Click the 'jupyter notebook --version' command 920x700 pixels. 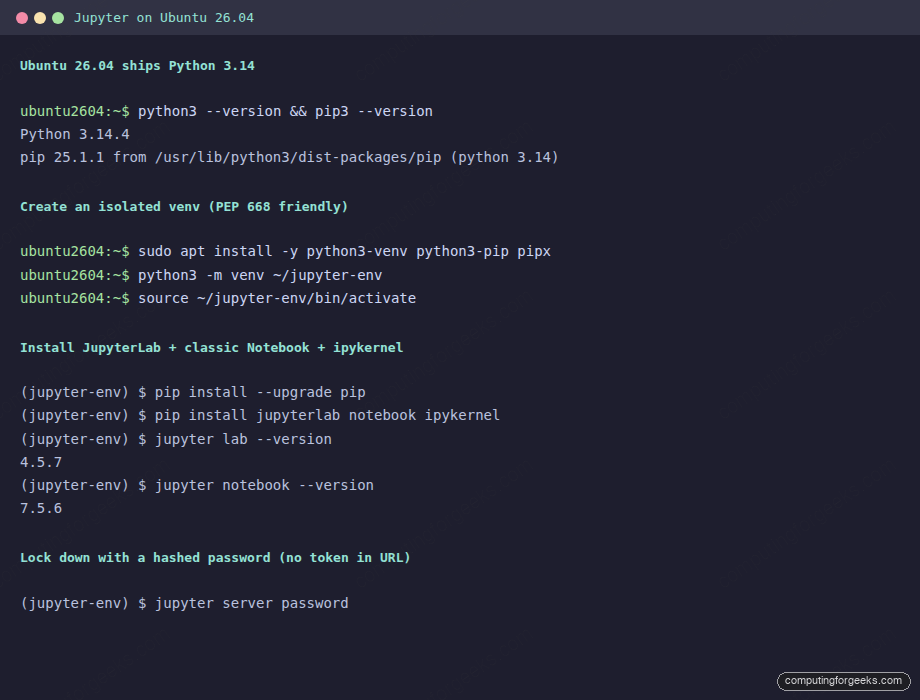264,485
